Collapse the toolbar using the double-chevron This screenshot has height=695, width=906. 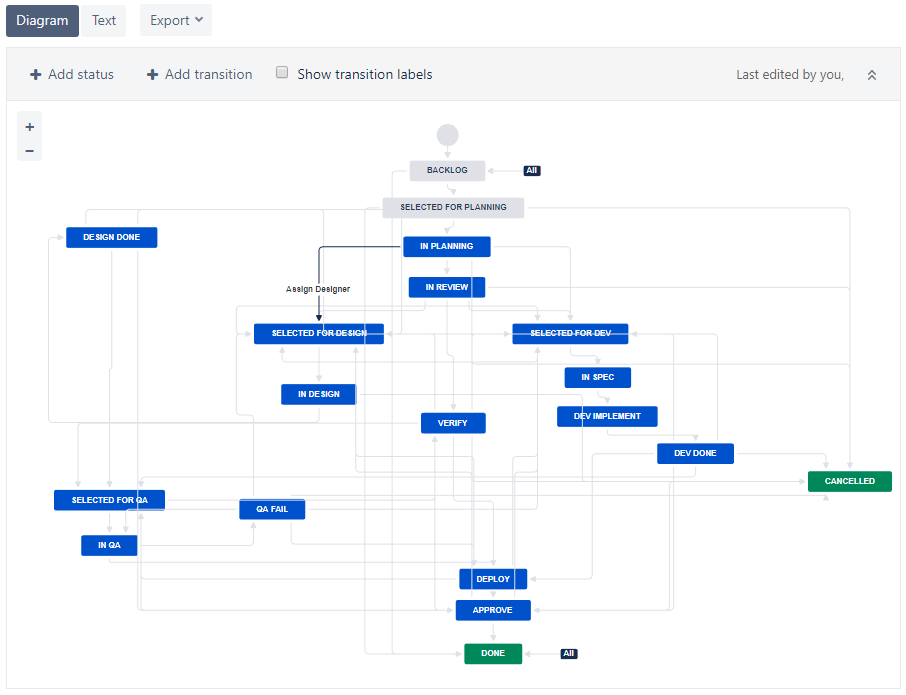pos(871,74)
